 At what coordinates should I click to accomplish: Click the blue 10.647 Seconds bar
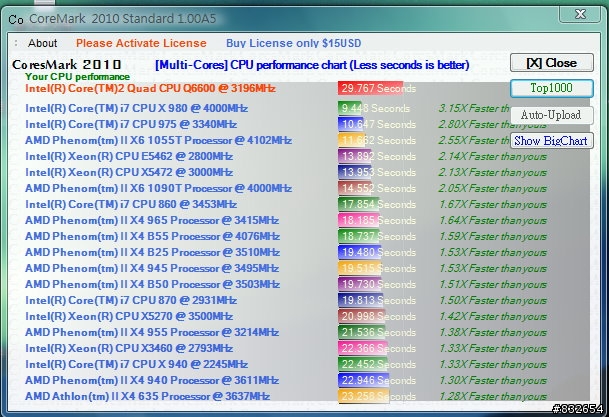(x=350, y=124)
